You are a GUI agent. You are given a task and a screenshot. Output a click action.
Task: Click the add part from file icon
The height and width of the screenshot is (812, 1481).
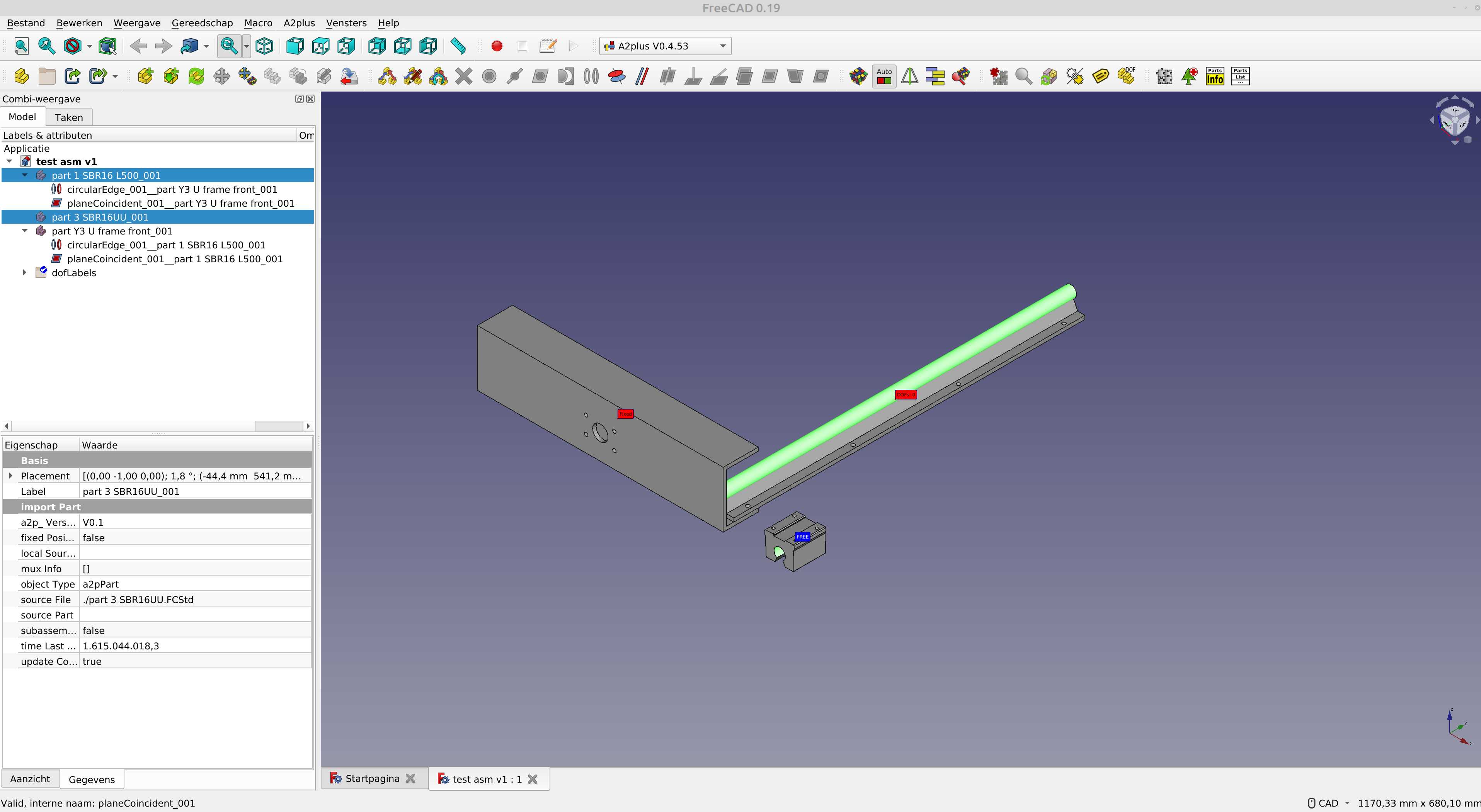[x=145, y=76]
